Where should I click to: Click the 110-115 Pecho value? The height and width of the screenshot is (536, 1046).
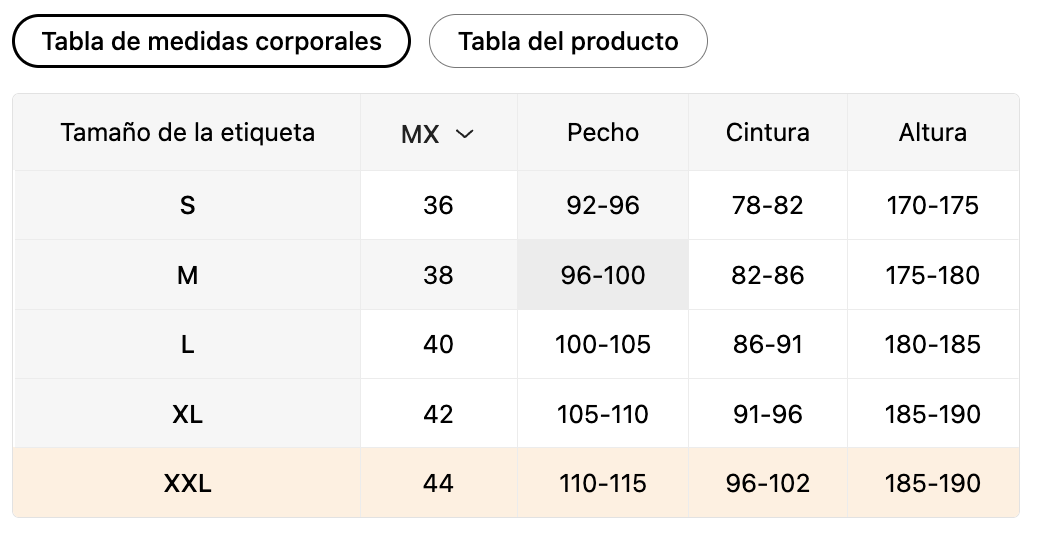[603, 483]
